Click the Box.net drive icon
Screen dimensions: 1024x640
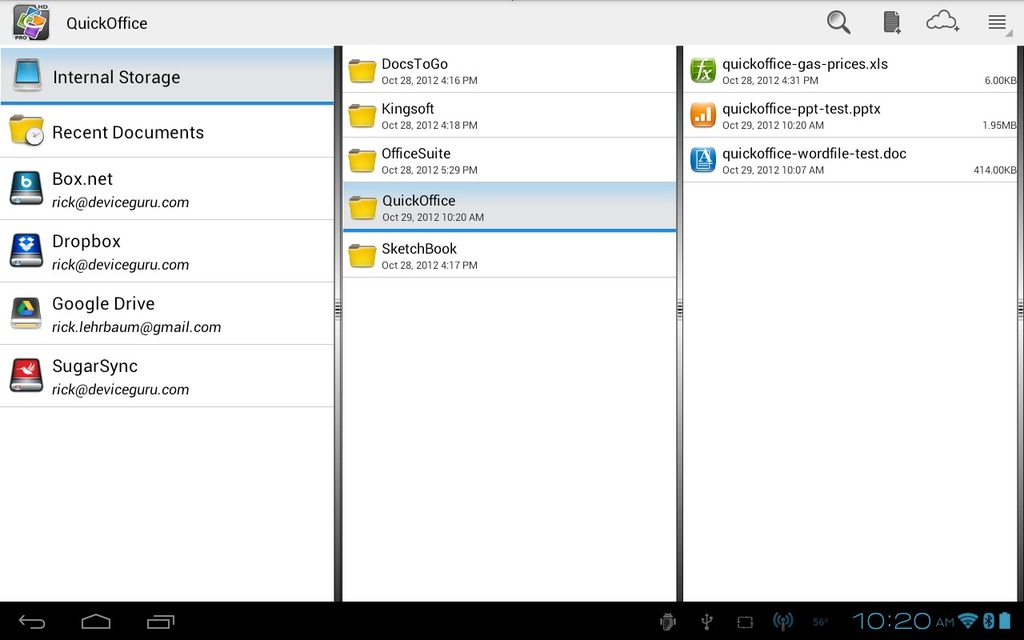pos(26,187)
